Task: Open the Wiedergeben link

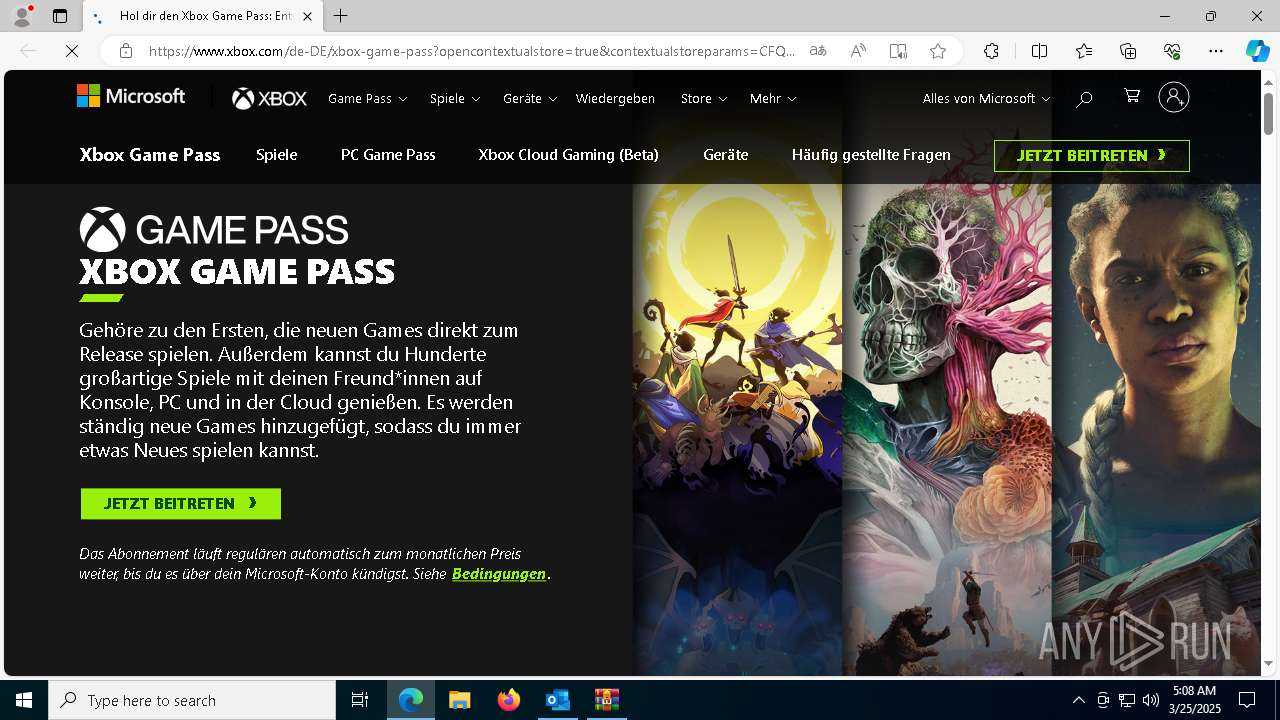Action: (x=615, y=98)
